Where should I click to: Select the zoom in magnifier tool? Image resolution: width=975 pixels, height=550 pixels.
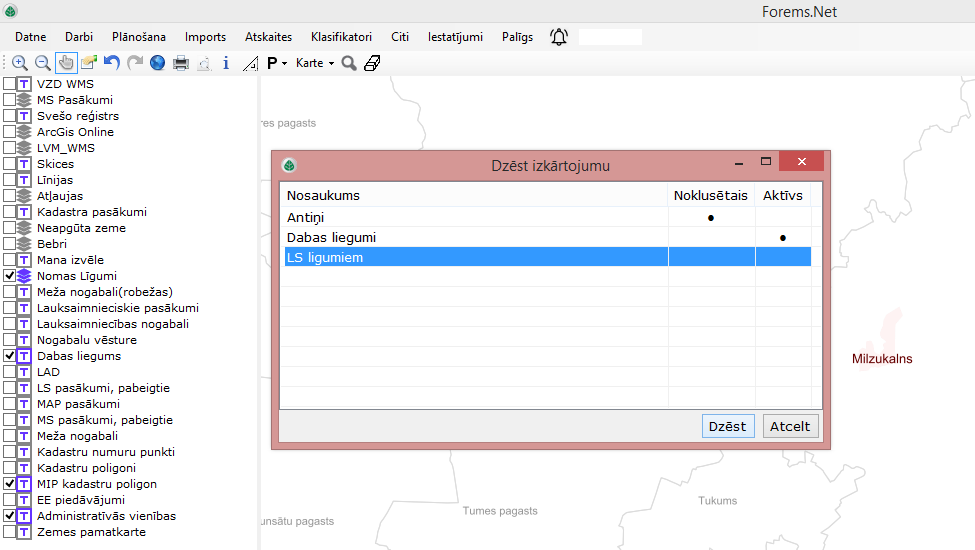(x=19, y=63)
